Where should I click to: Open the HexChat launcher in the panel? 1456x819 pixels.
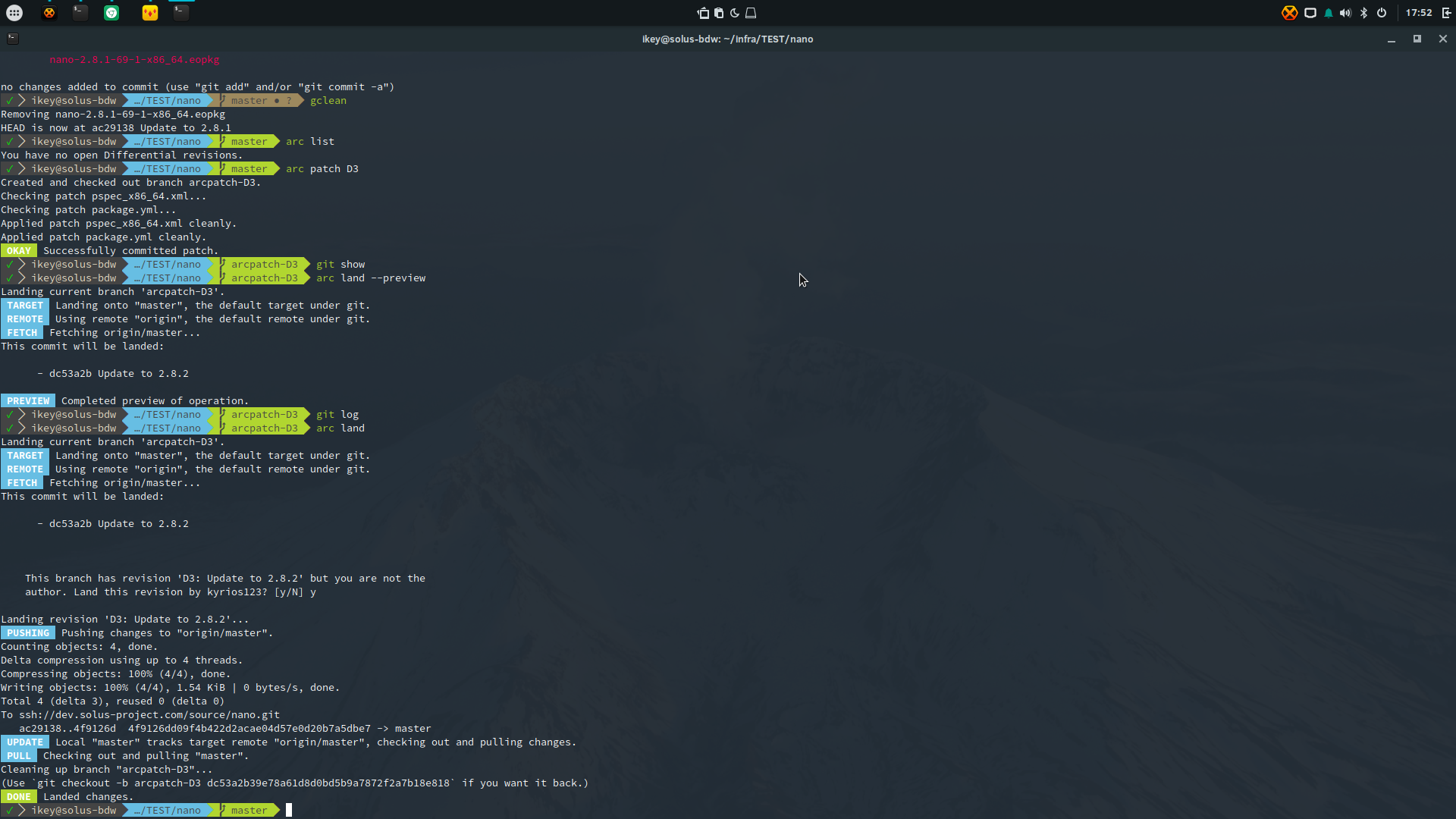[x=49, y=13]
